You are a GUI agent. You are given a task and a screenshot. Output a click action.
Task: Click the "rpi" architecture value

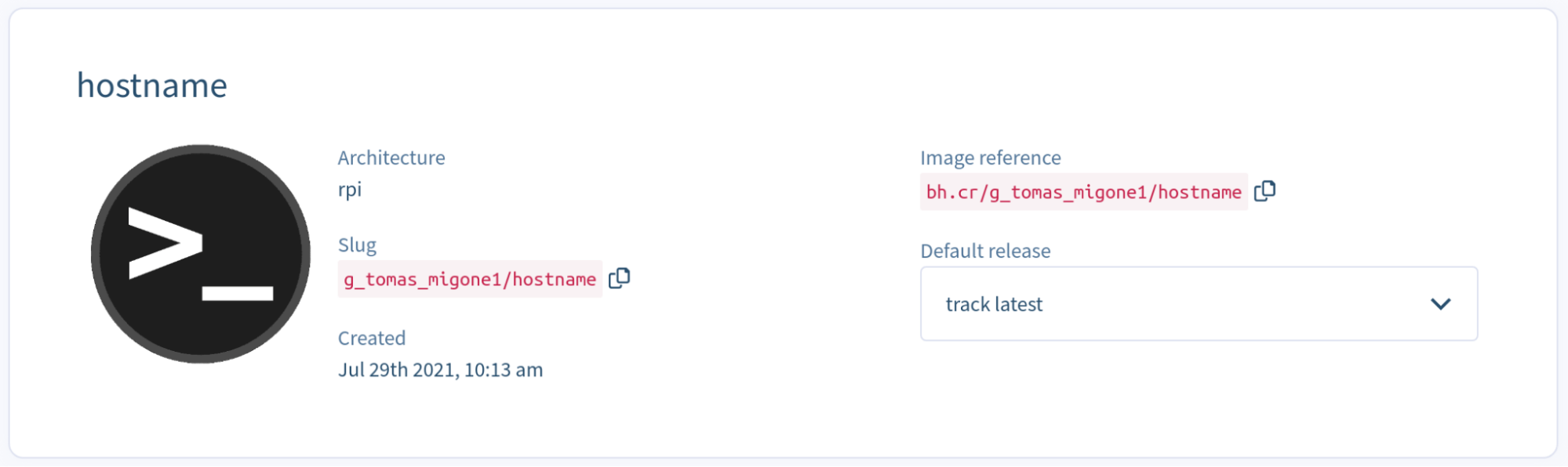tap(350, 190)
